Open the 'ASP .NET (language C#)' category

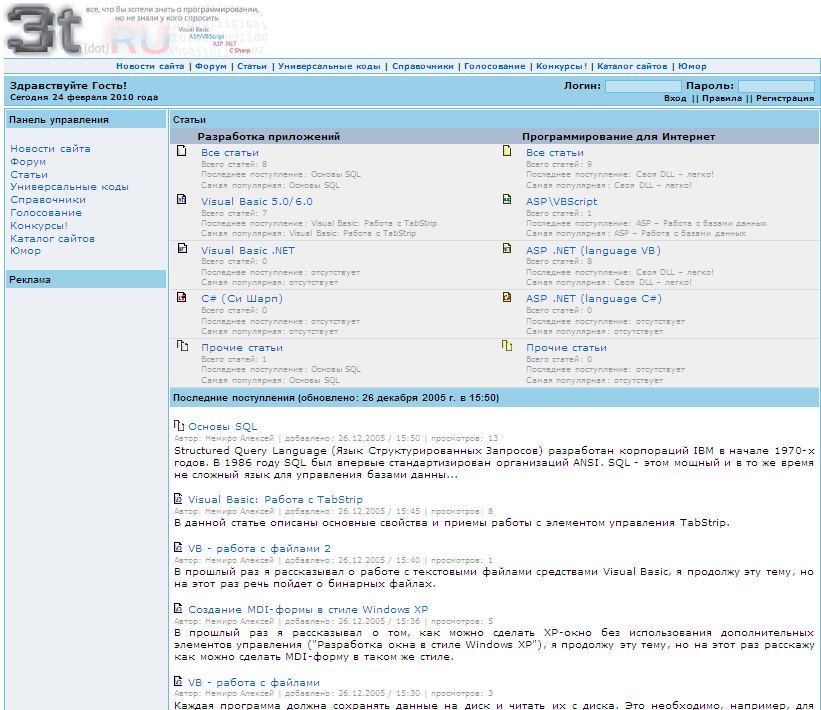[x=594, y=299]
